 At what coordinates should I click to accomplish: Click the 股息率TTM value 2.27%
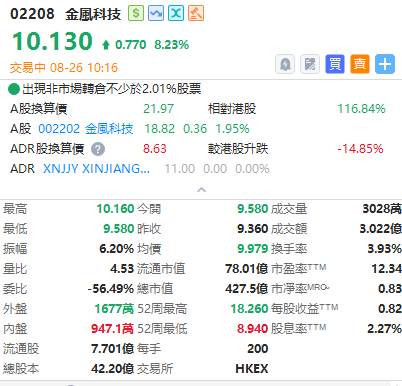(x=384, y=329)
